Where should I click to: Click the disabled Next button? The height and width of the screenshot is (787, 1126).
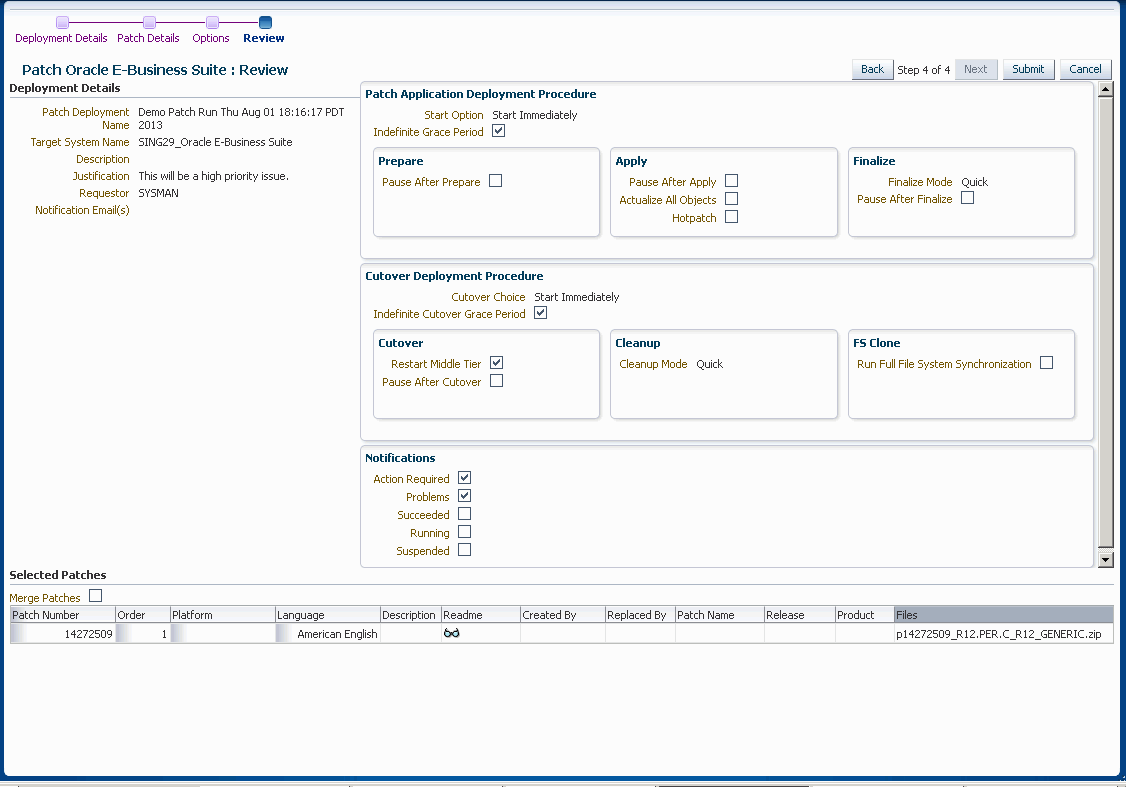click(x=975, y=69)
